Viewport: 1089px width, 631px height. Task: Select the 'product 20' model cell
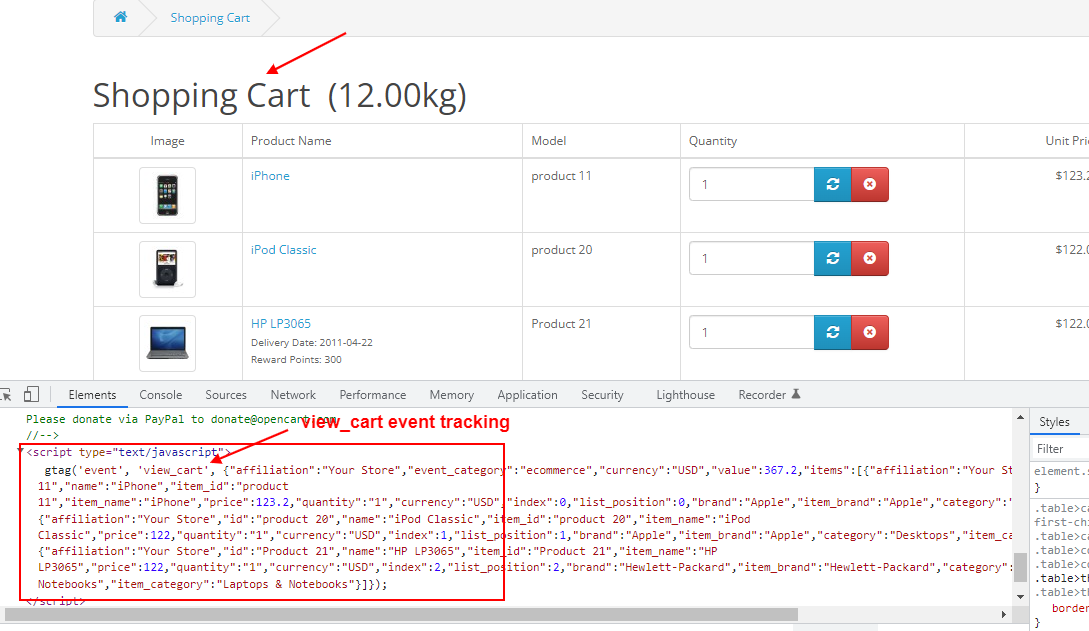(562, 250)
